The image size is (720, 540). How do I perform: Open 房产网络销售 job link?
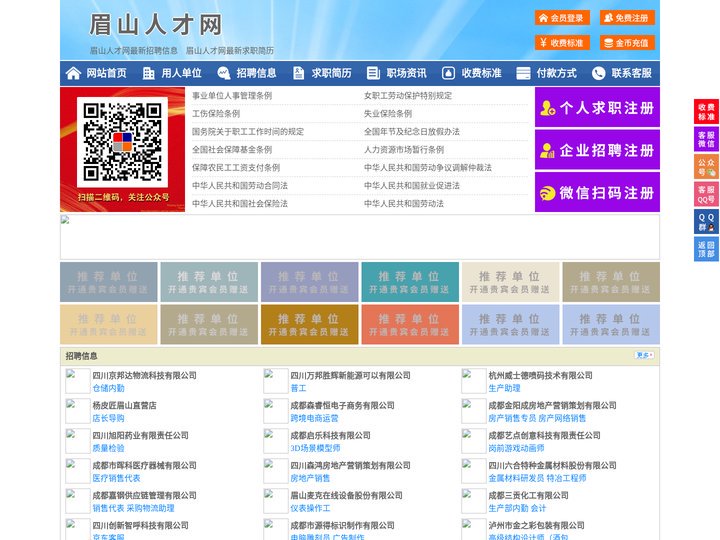click(562, 418)
